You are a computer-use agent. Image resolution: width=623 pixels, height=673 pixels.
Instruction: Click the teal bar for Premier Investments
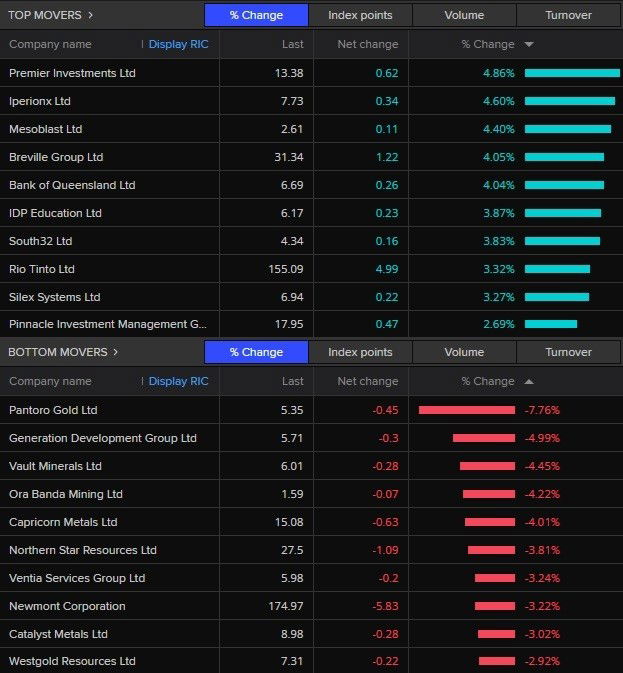click(571, 73)
